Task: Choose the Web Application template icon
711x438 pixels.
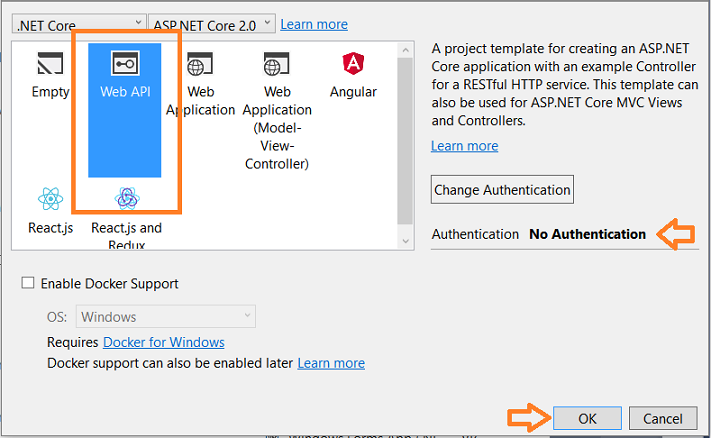Action: coord(200,63)
